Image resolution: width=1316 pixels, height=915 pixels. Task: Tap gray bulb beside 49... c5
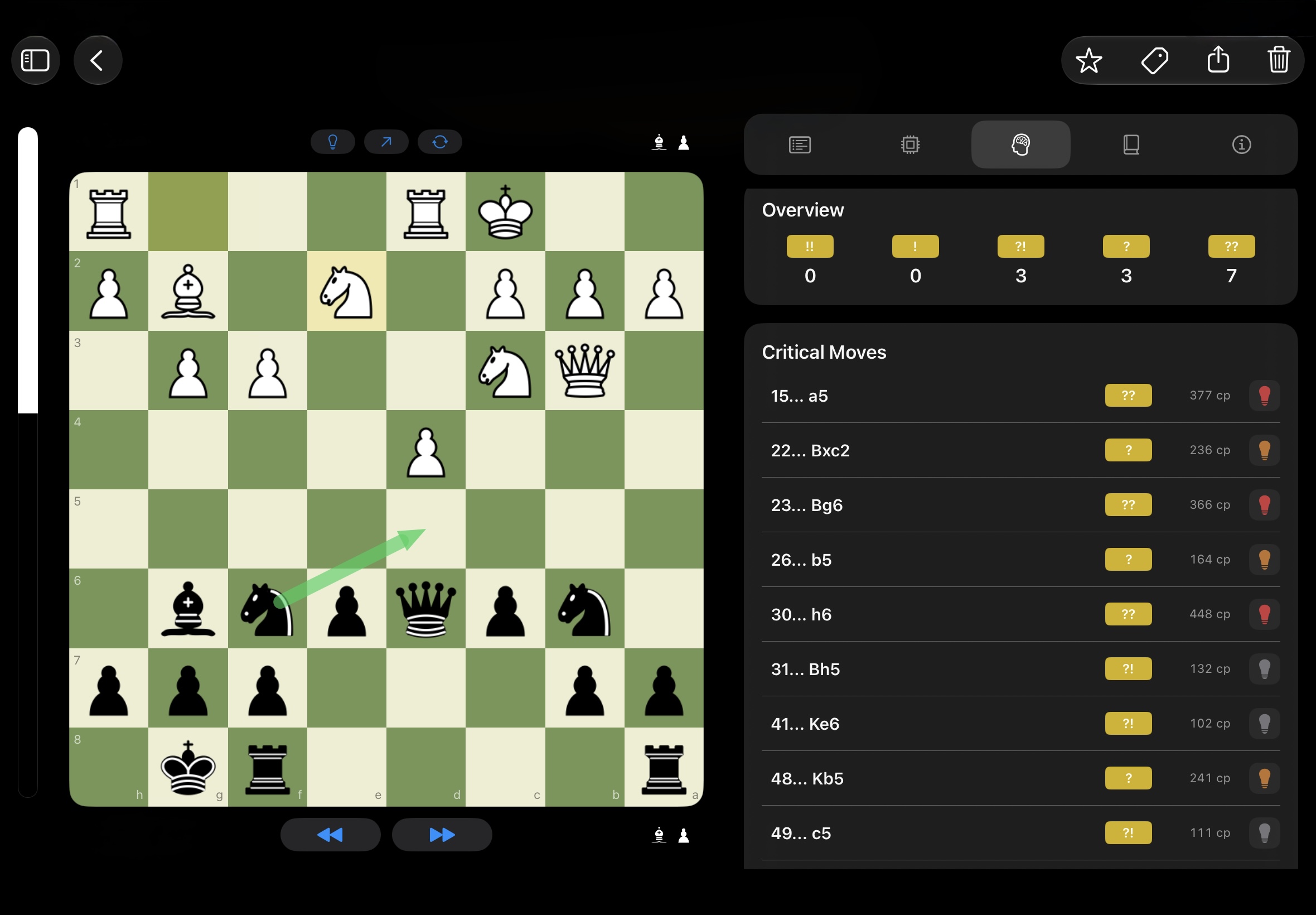pyautogui.click(x=1265, y=833)
